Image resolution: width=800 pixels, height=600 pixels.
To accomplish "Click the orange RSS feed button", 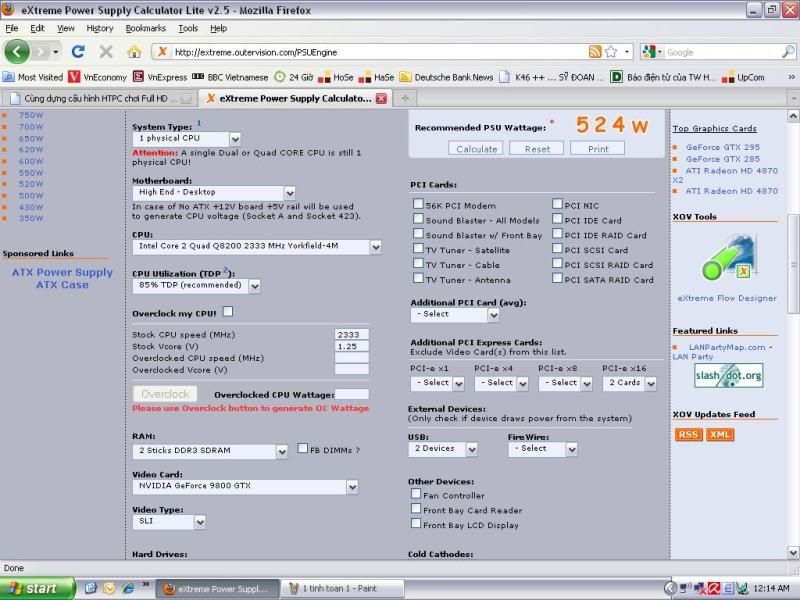I will pyautogui.click(x=687, y=434).
